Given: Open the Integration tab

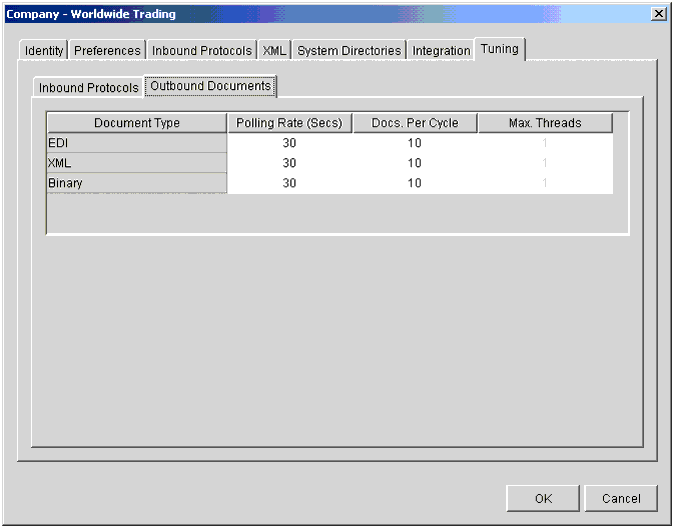Looking at the screenshot, I should click(441, 51).
